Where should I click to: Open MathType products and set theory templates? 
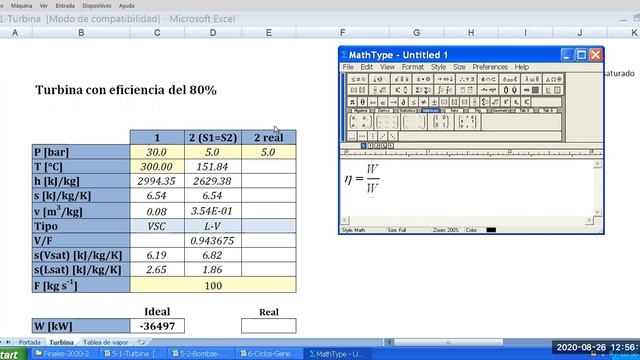click(510, 90)
